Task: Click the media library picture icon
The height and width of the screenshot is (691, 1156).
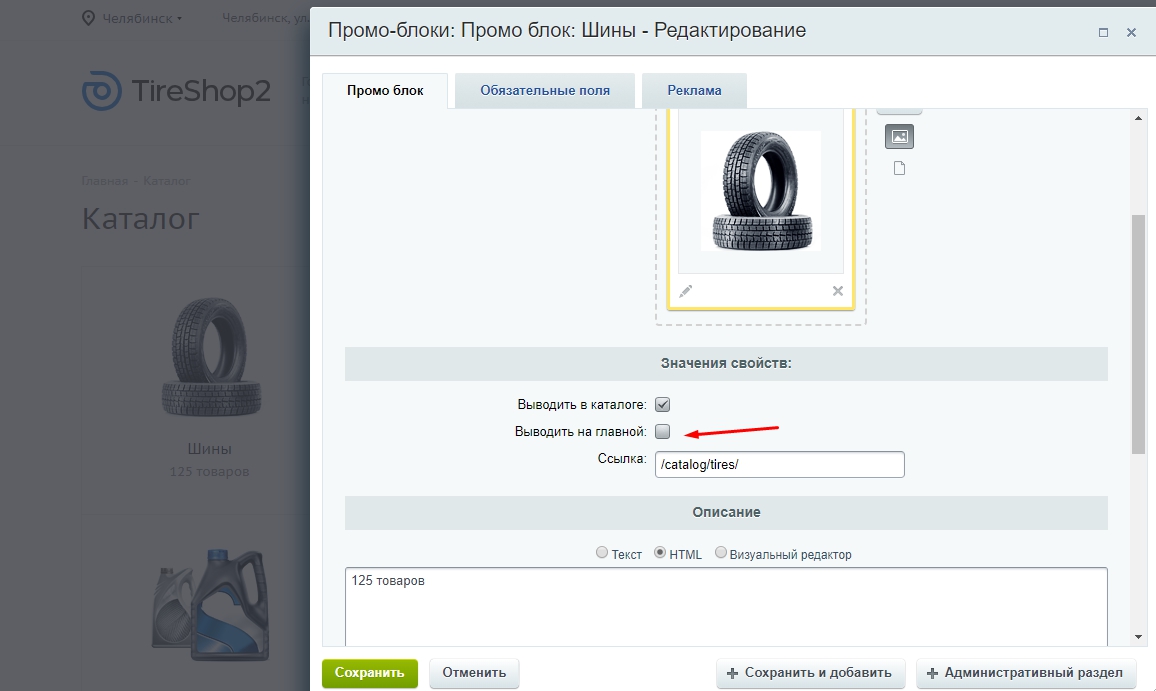Action: click(x=899, y=136)
